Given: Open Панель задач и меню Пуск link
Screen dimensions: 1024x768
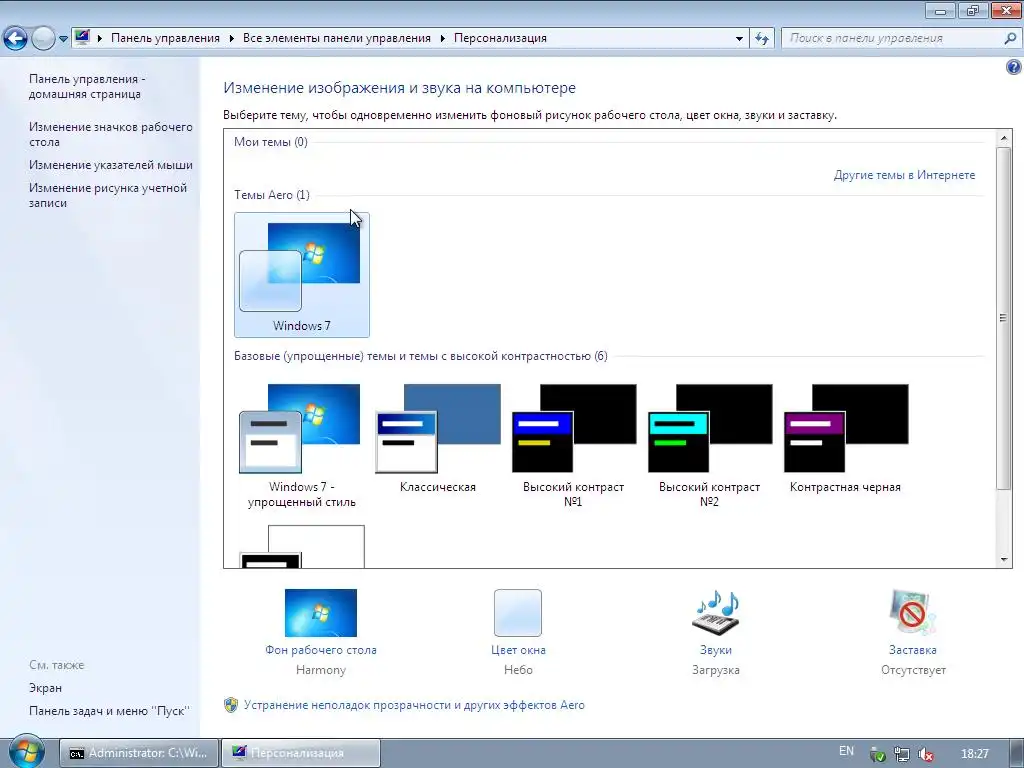Looking at the screenshot, I should [109, 711].
